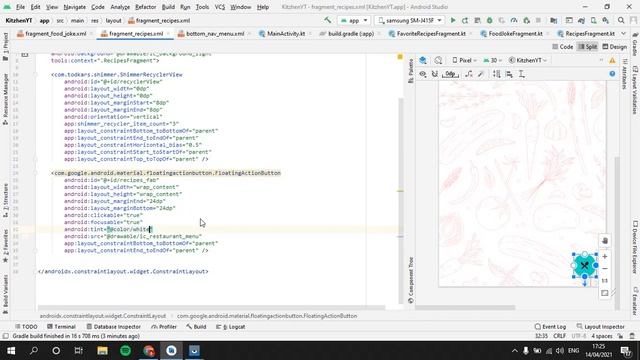The height and width of the screenshot is (360, 640).
Task: Open the samsung SM-J415F device dropdown
Action: [x=410, y=20]
